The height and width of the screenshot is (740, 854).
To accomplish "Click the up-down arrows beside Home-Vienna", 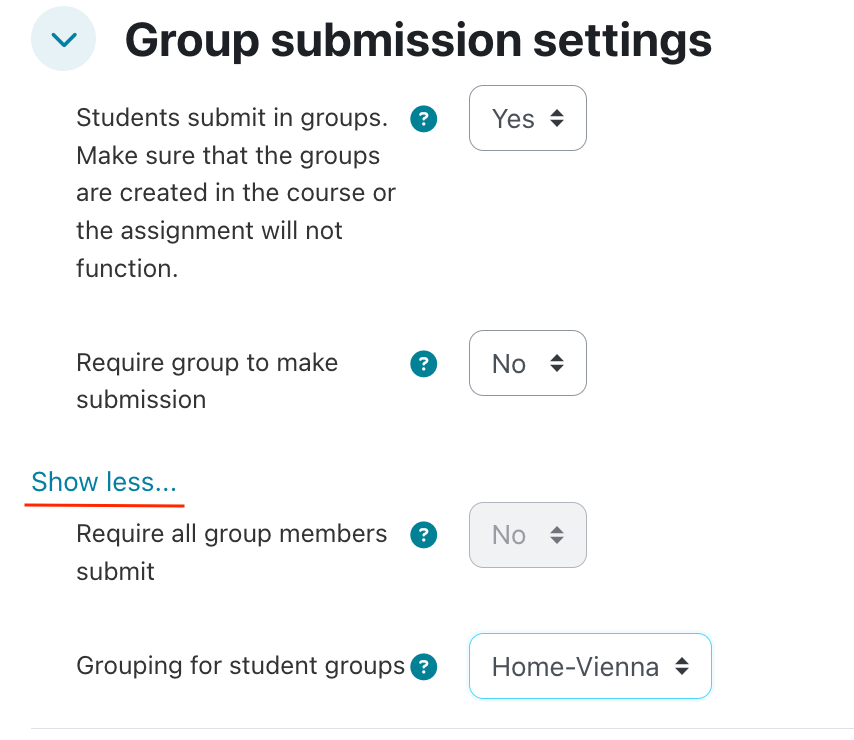I will (682, 666).
